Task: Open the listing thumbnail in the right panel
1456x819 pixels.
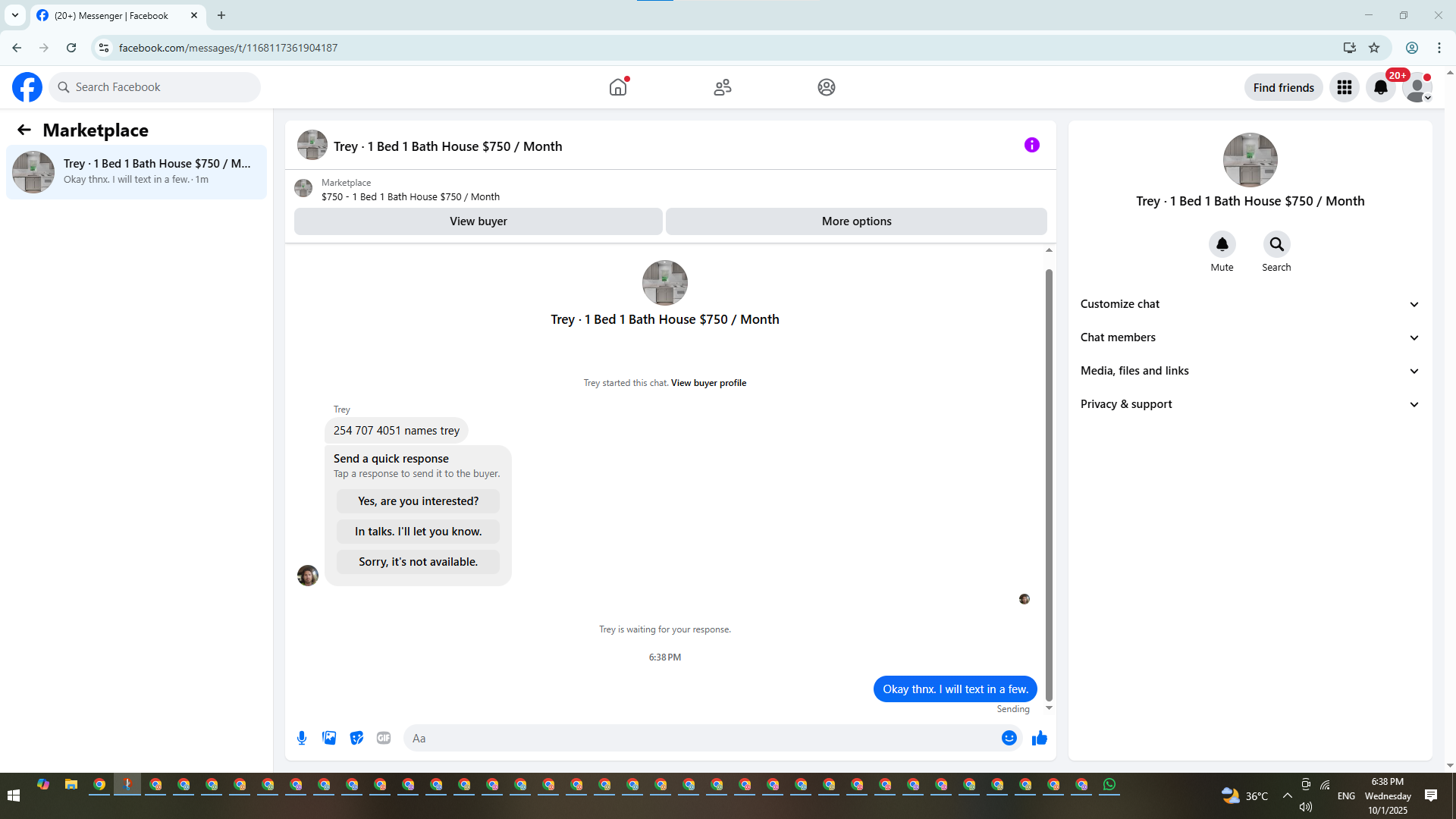Action: point(1250,160)
